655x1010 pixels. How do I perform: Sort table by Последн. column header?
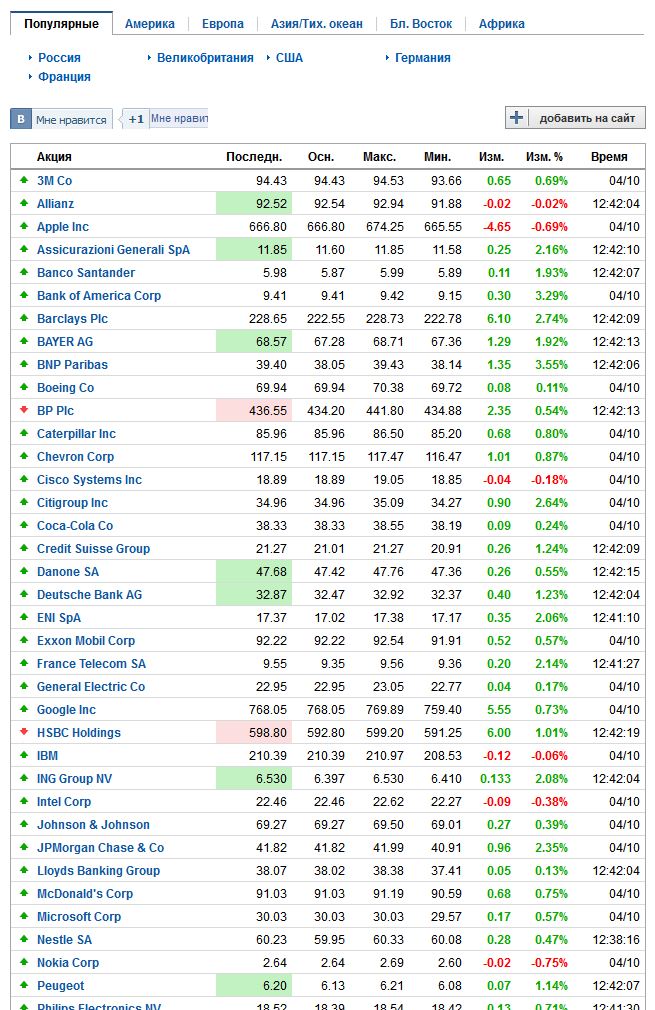tap(254, 157)
